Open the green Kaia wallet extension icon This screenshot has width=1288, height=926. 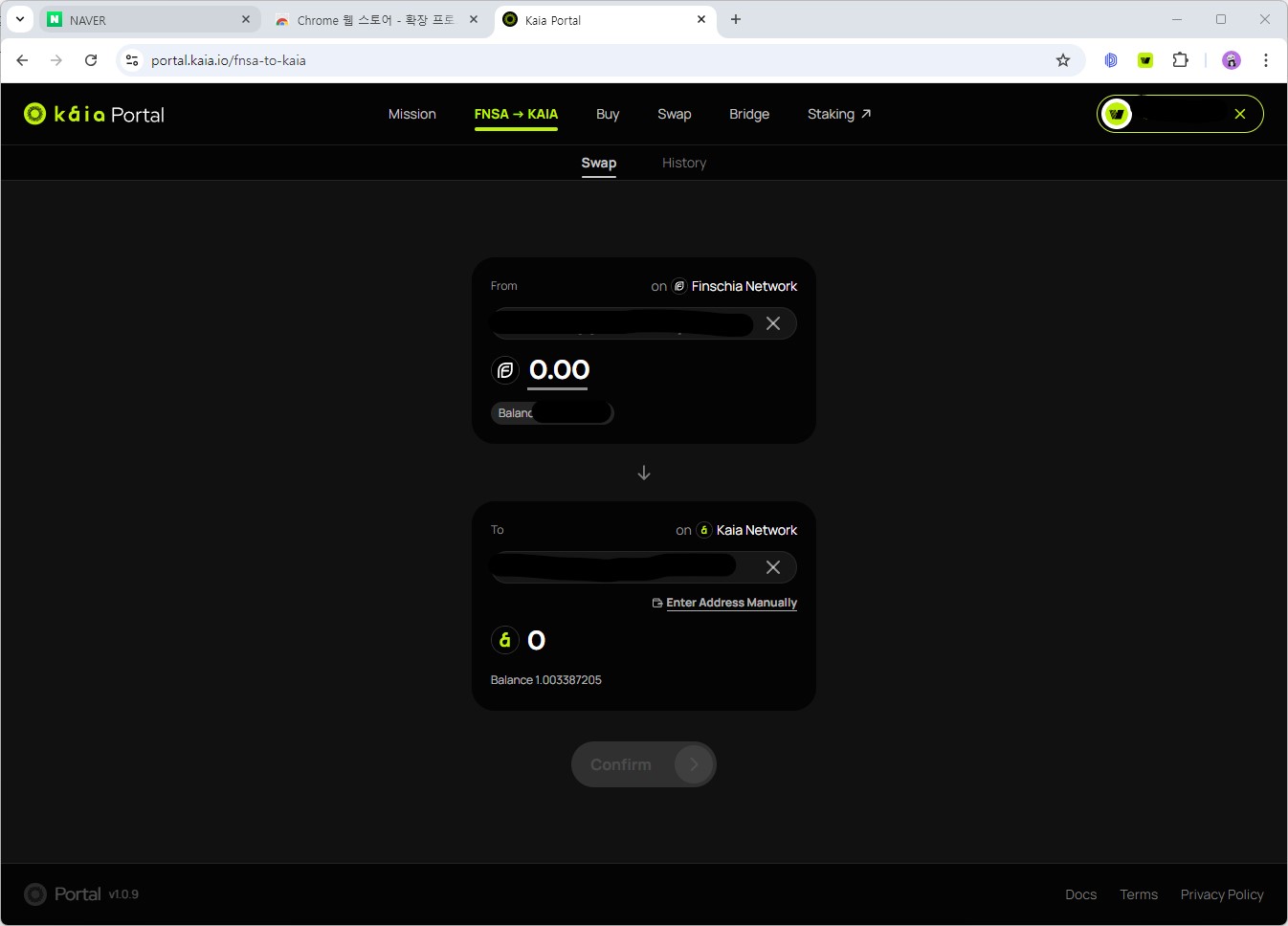coord(1145,60)
